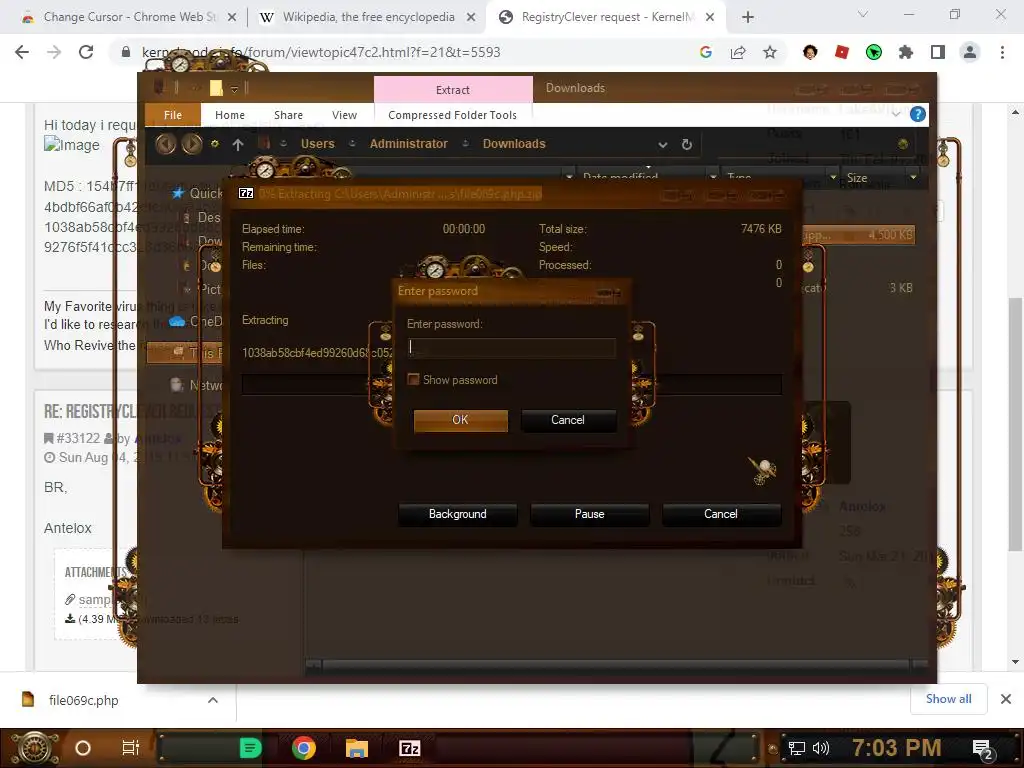Open the green notes app on taskbar
The height and width of the screenshot is (768, 1024).
click(x=250, y=748)
